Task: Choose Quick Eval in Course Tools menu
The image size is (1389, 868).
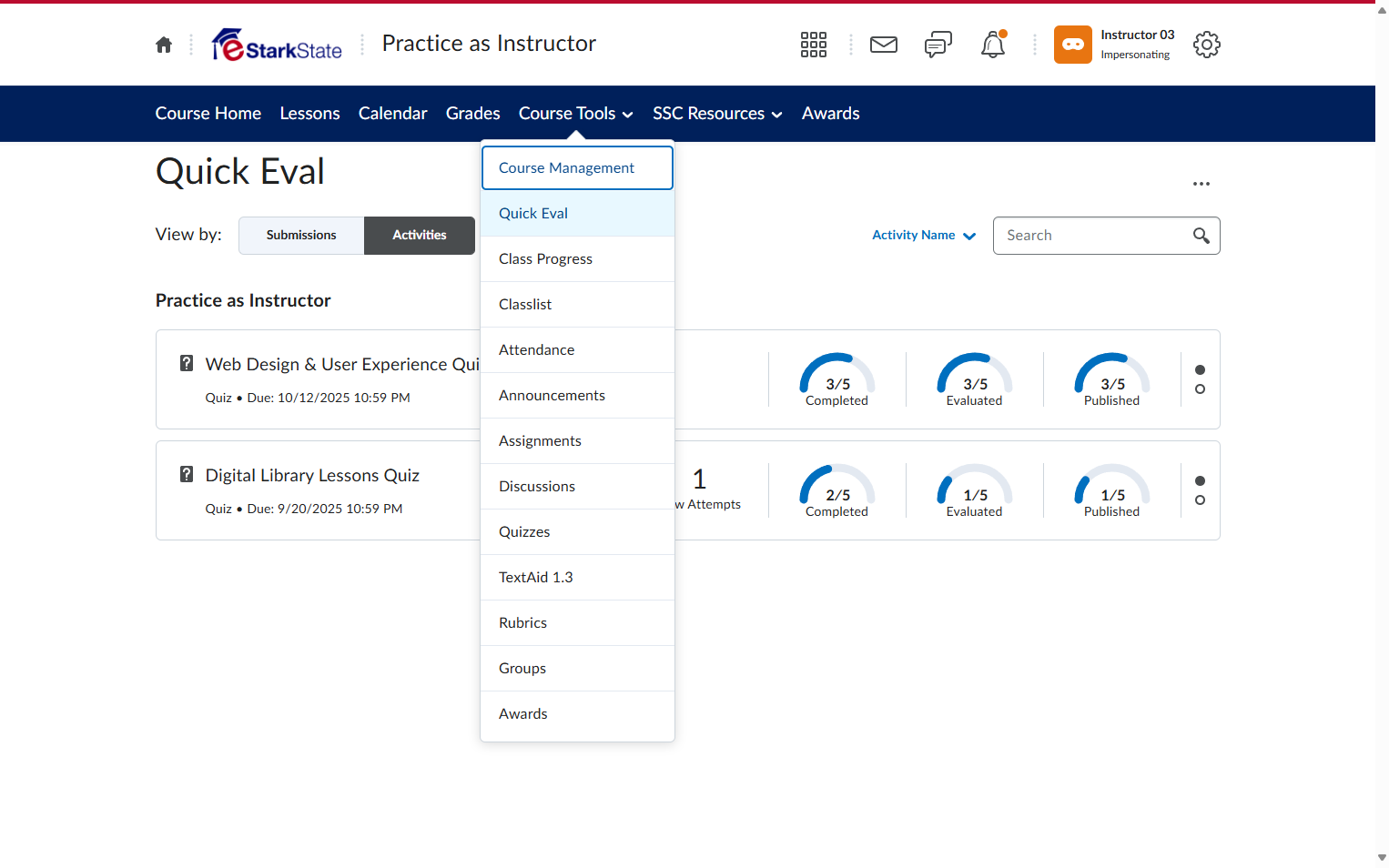Action: [577, 213]
